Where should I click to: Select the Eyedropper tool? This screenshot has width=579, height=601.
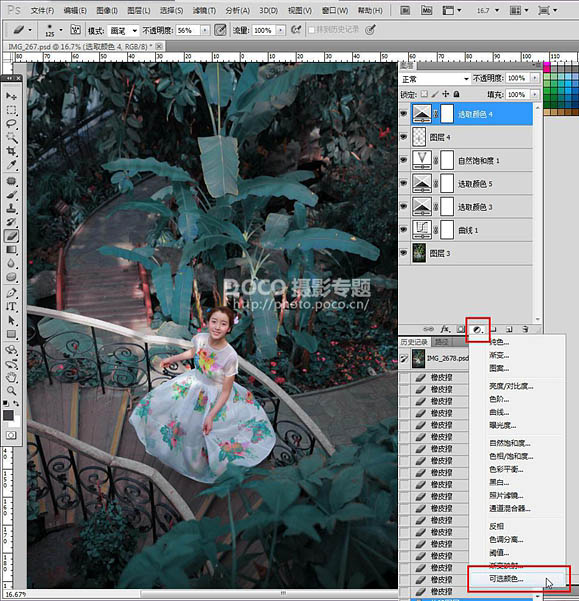pyautogui.click(x=11, y=165)
